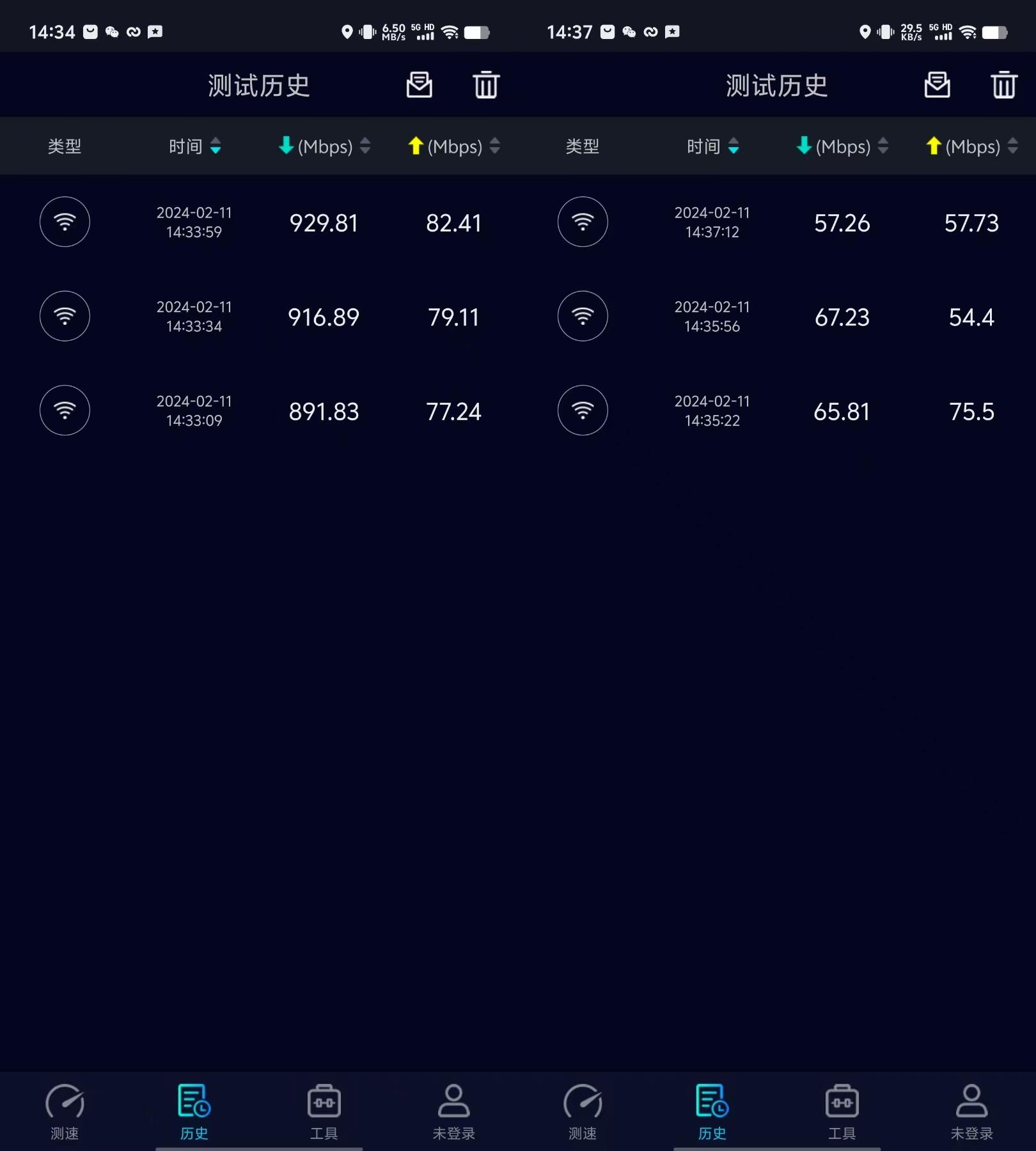
Task: Tap the trash icon in left screen header
Action: click(x=486, y=85)
